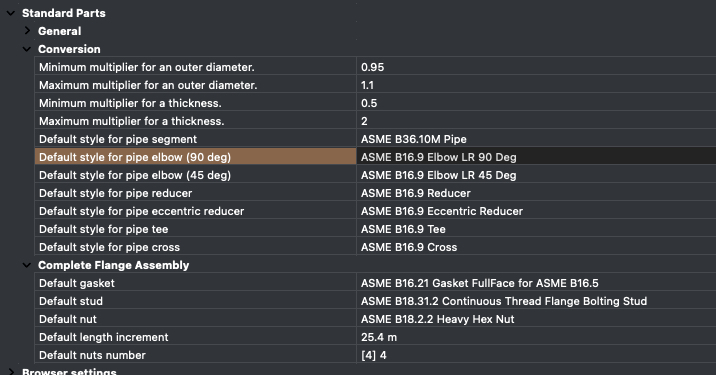The width and height of the screenshot is (716, 375).
Task: Select the 'Default stud' row
Action: click(195, 301)
